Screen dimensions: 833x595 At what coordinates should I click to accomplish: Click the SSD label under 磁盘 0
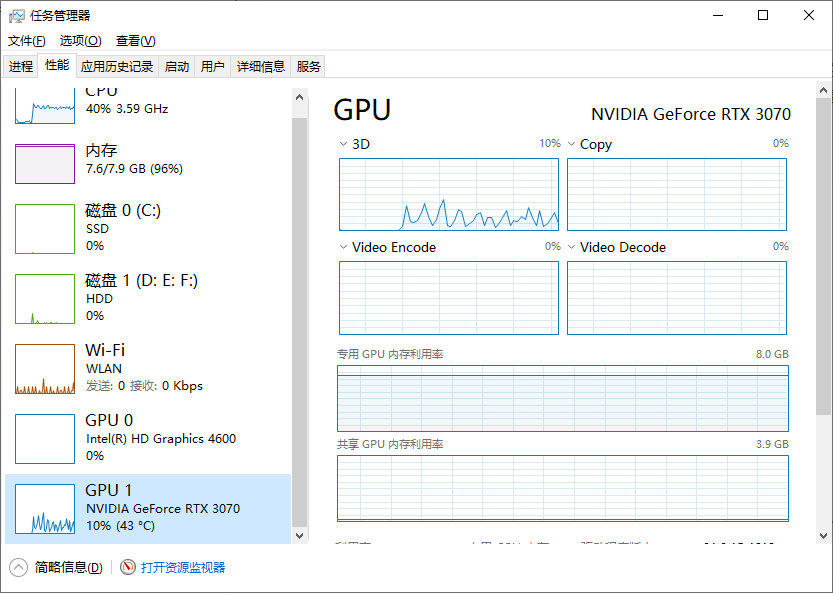97,229
